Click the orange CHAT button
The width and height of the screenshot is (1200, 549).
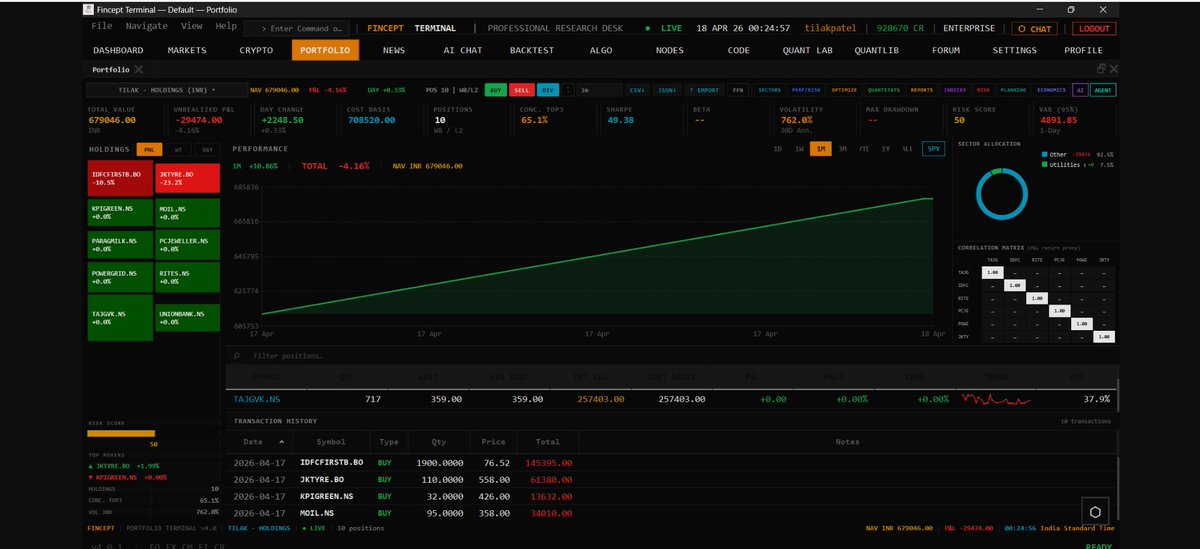[1034, 29]
